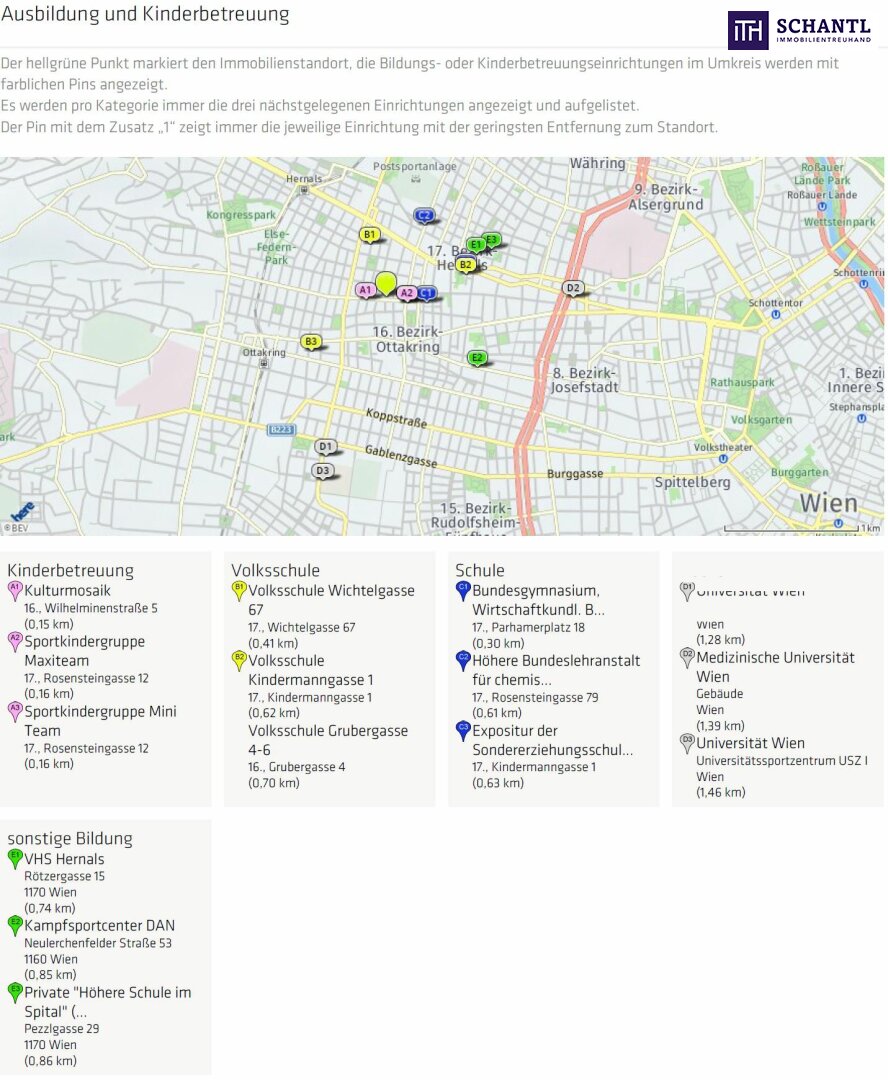Click the Schottentor U-Bahn marker on the map

(x=776, y=315)
